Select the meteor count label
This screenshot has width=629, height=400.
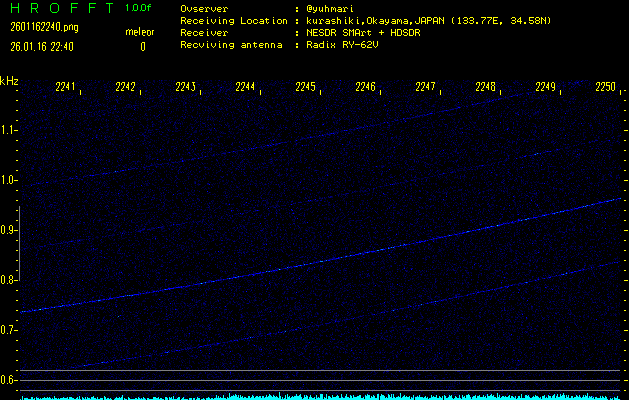point(139,33)
